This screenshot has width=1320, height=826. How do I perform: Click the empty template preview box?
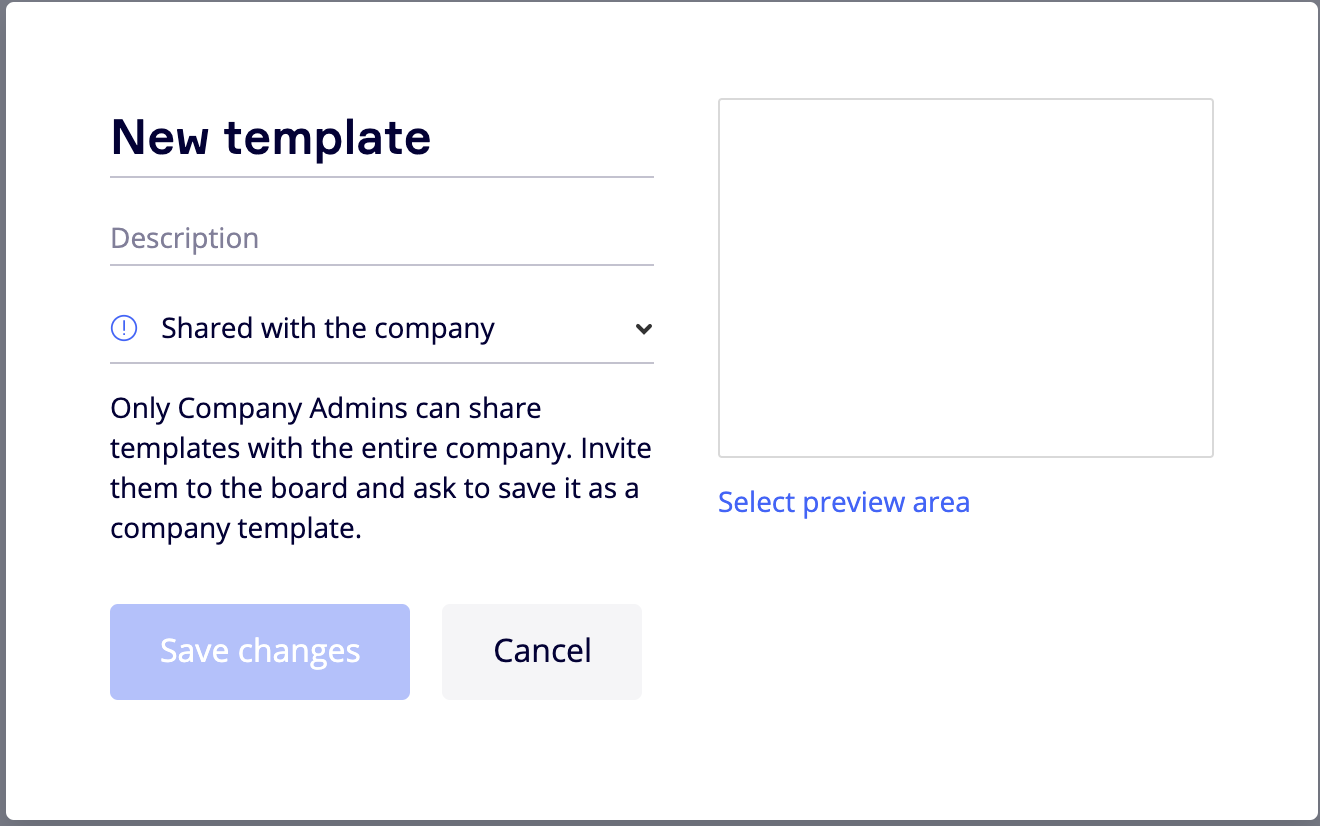(x=965, y=278)
